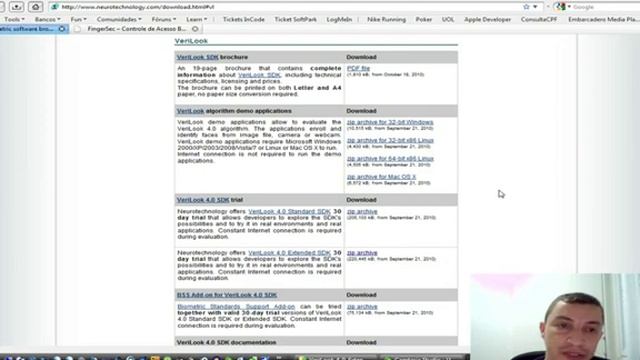Click the downloads button in the browser toolbar
The image size is (640, 360).
tap(17, 7)
